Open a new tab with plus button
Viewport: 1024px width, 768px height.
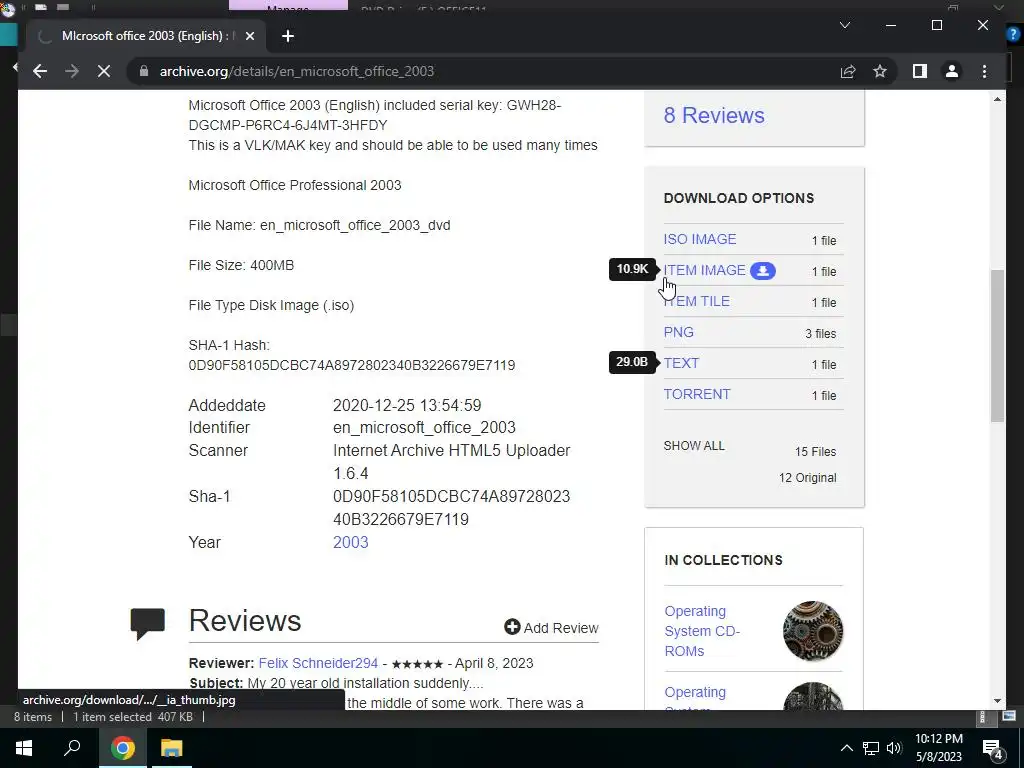[288, 36]
